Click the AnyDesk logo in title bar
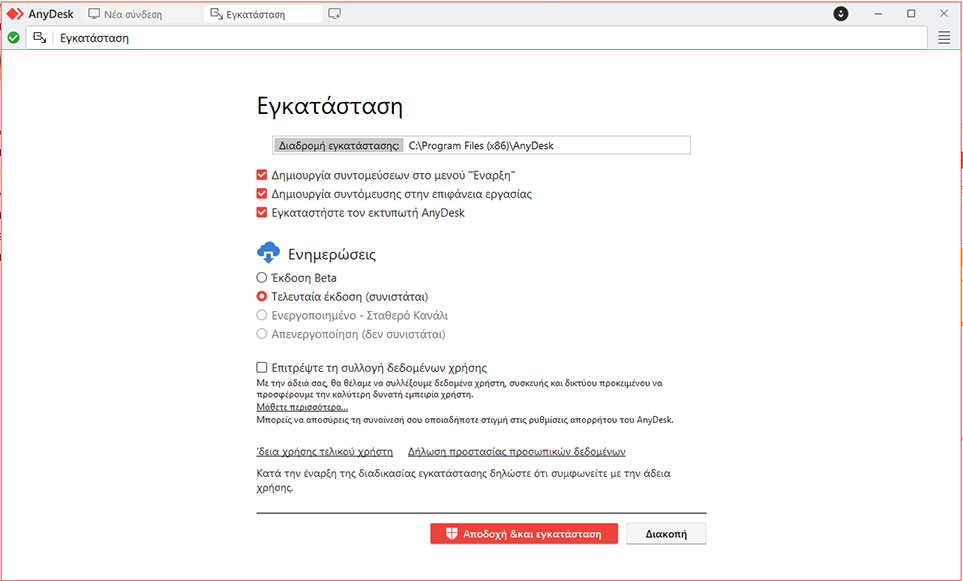The height and width of the screenshot is (581, 963). [15, 14]
